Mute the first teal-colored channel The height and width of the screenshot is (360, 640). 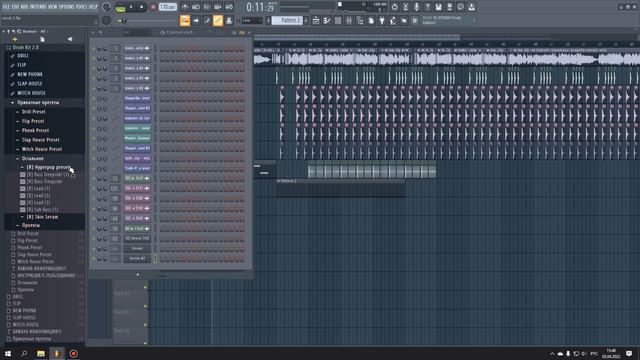pyautogui.click(x=93, y=129)
